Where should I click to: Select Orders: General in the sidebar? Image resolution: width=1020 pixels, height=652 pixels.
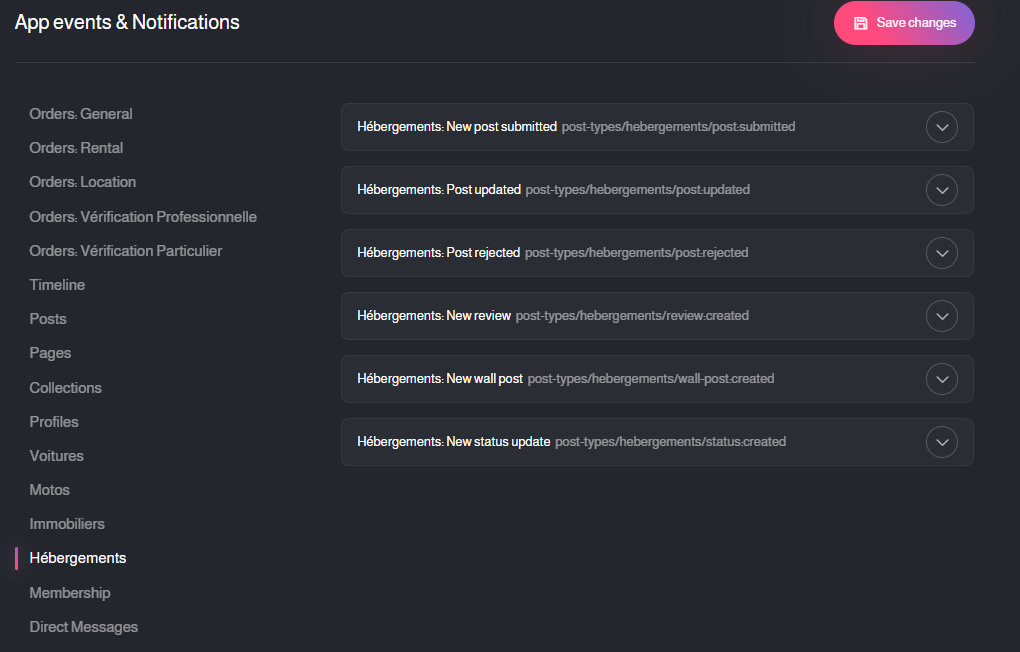click(80, 114)
